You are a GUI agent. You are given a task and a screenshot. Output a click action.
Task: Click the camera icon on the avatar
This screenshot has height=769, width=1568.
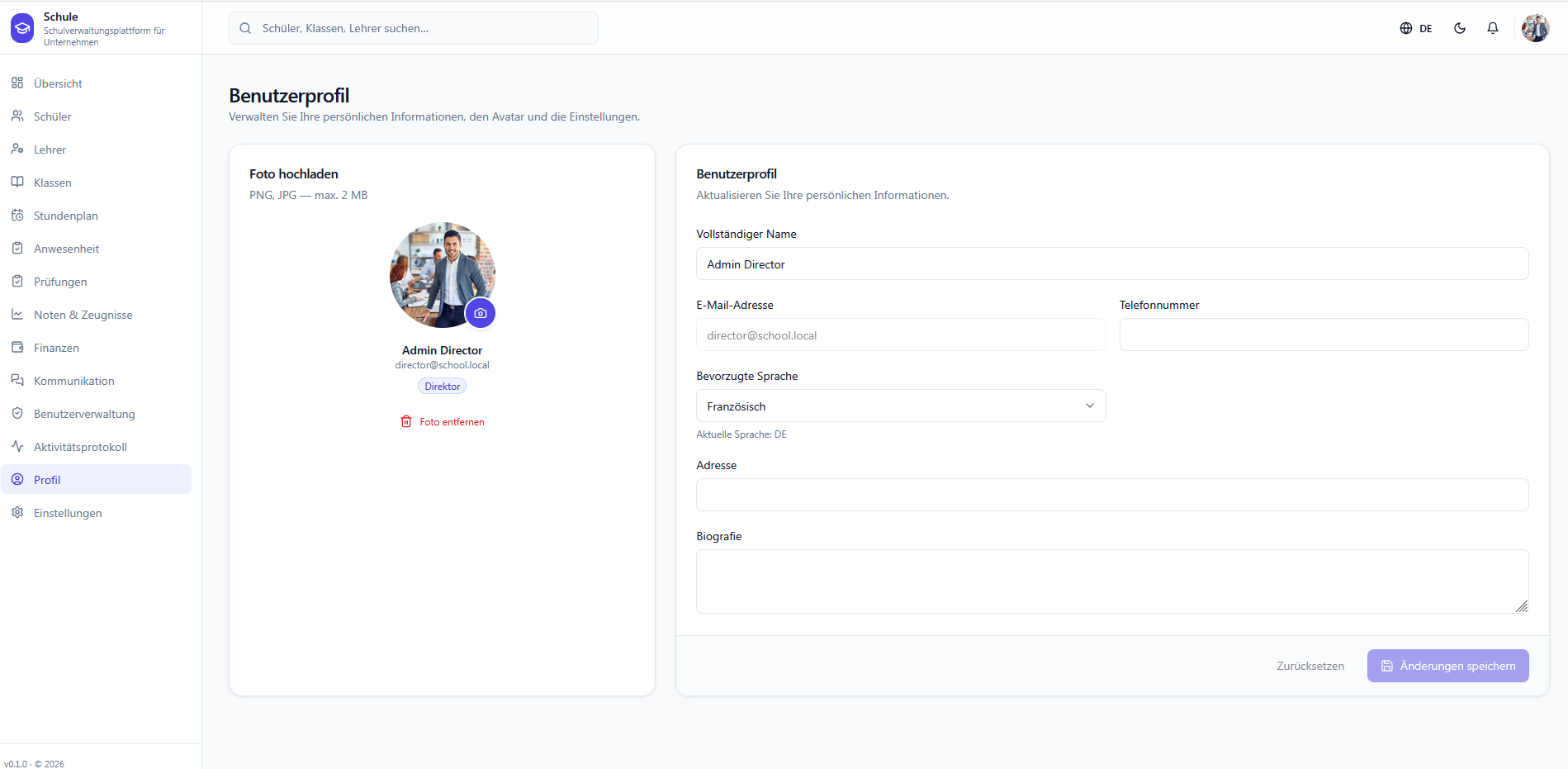click(481, 314)
